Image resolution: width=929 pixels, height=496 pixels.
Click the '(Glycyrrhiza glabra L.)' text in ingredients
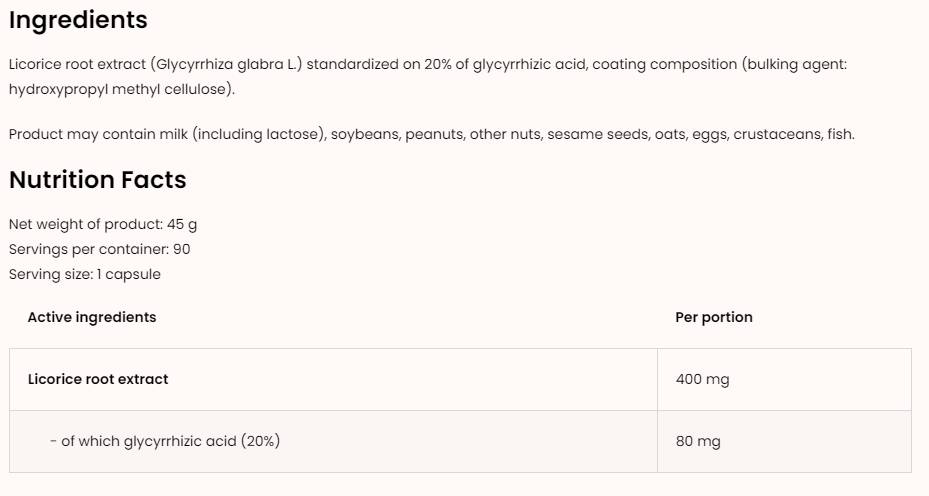point(227,65)
